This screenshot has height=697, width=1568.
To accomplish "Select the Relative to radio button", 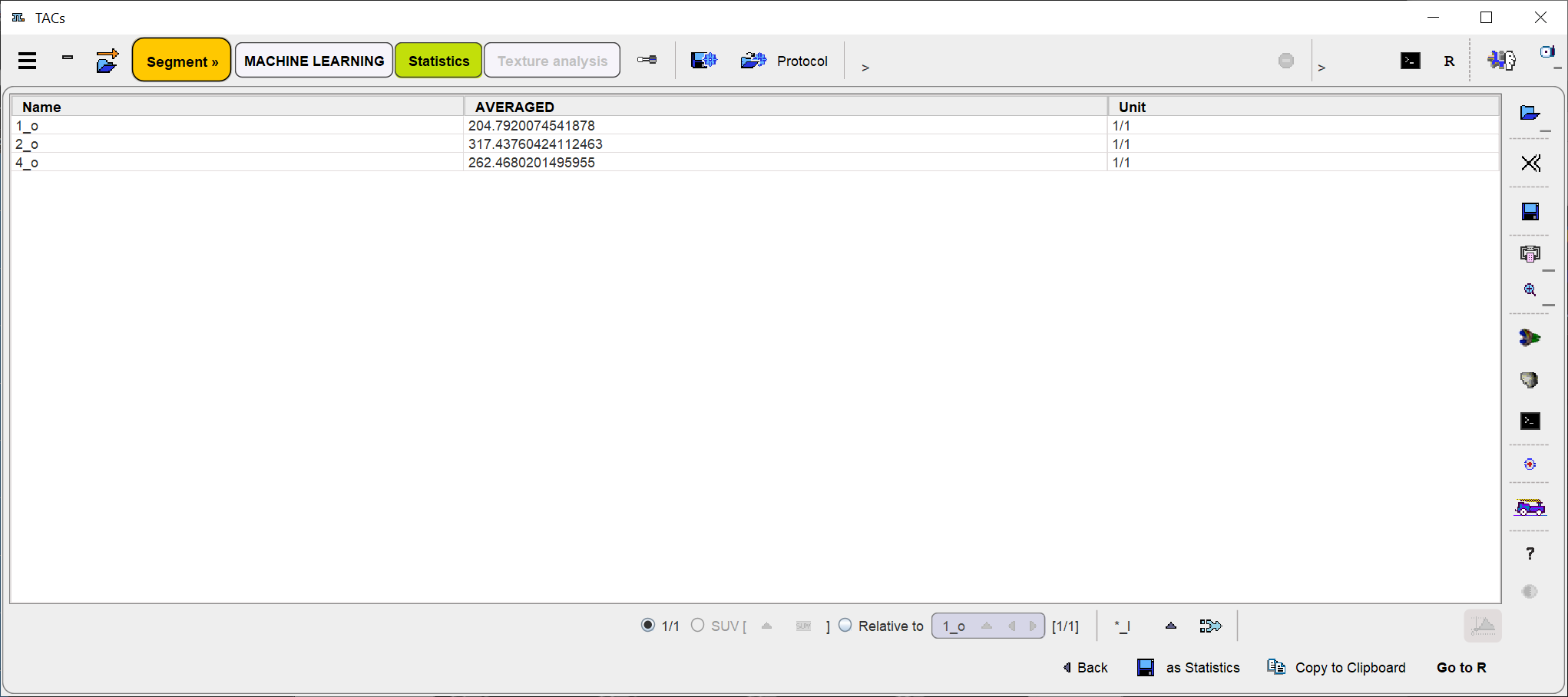I will pos(845,625).
